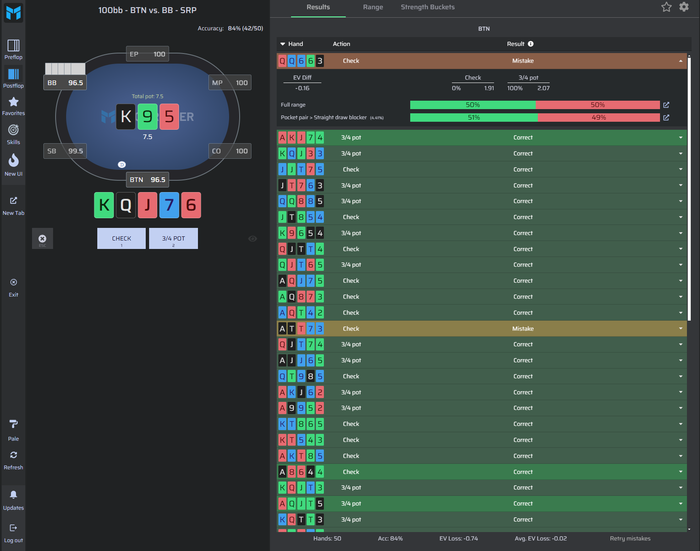700x551 pixels.
Task: Expand the QT985 result row
Action: click(x=680, y=376)
